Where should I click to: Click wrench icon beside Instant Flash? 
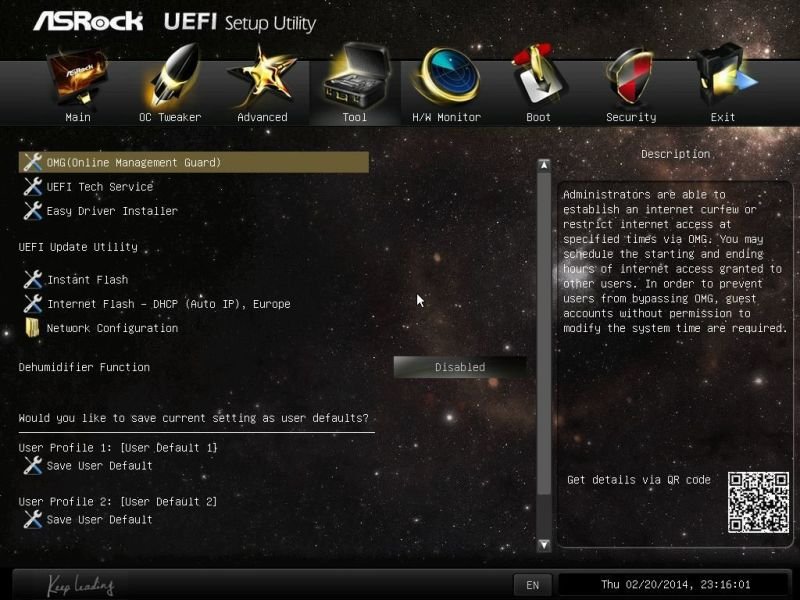(33, 279)
